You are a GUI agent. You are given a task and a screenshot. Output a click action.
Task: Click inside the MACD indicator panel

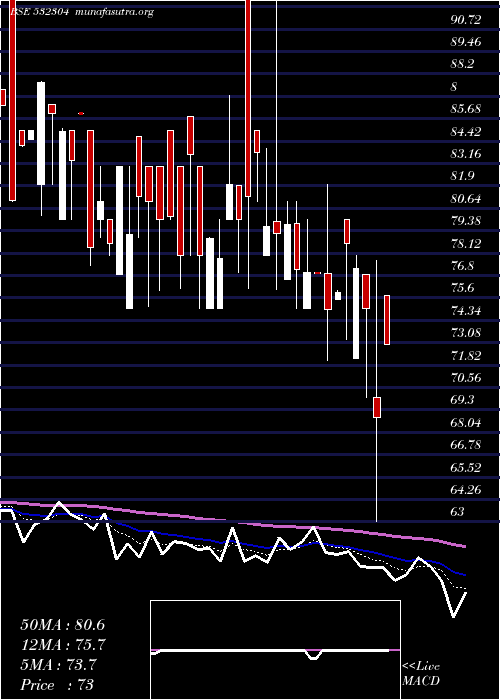(x=275, y=650)
